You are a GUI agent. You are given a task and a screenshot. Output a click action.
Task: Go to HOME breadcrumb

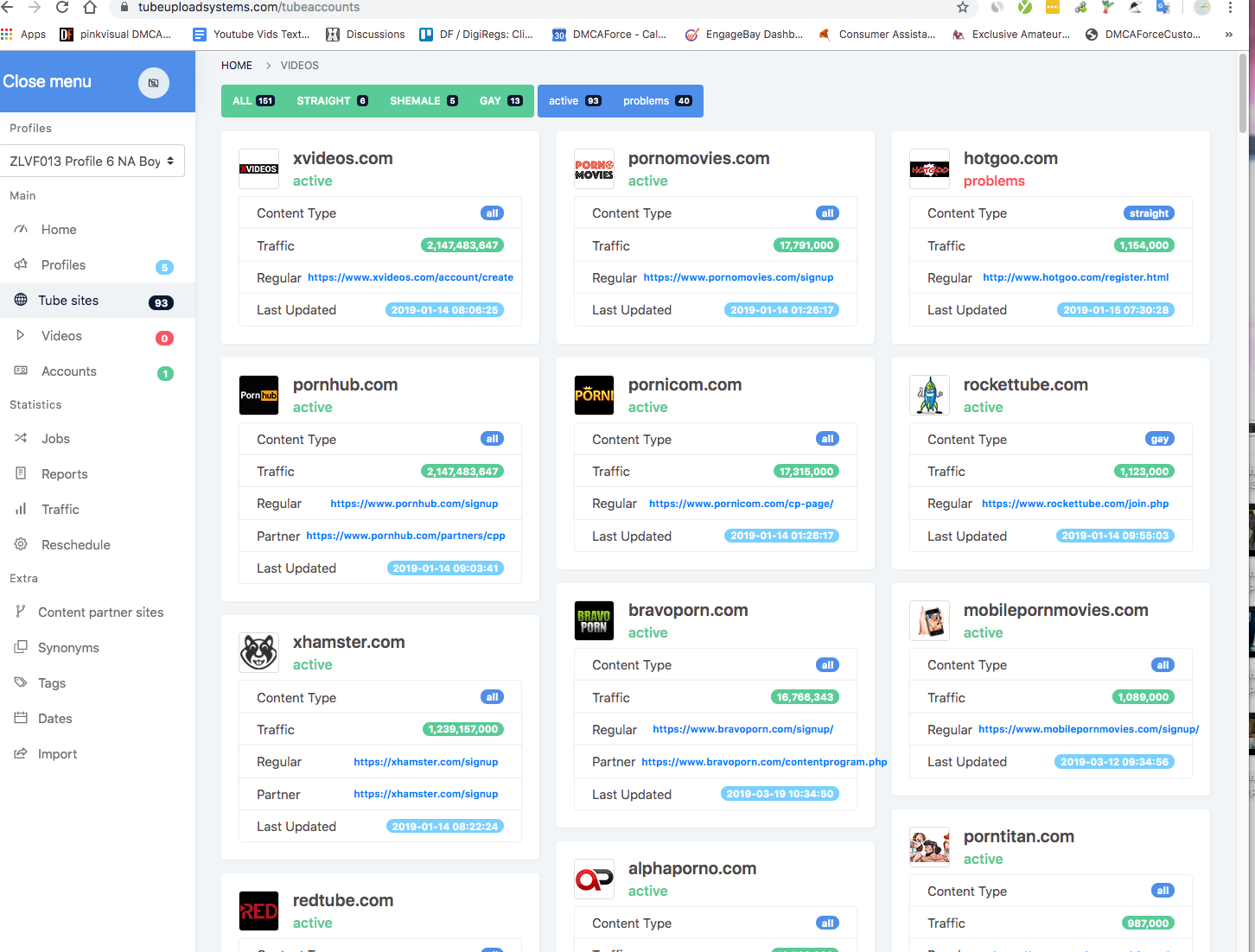(237, 66)
